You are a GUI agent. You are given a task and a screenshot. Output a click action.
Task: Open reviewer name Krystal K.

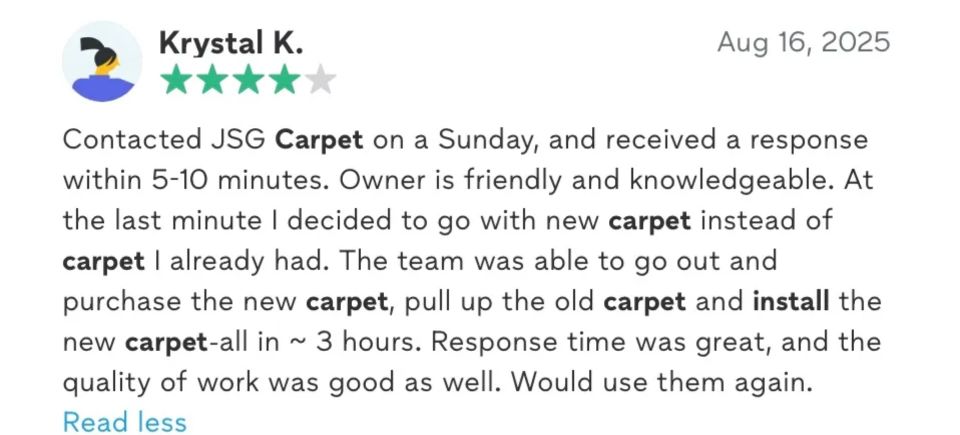tap(230, 43)
